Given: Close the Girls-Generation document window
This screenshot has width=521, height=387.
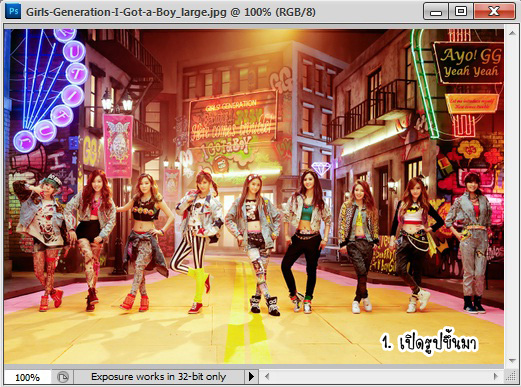Looking at the screenshot, I should [x=494, y=12].
